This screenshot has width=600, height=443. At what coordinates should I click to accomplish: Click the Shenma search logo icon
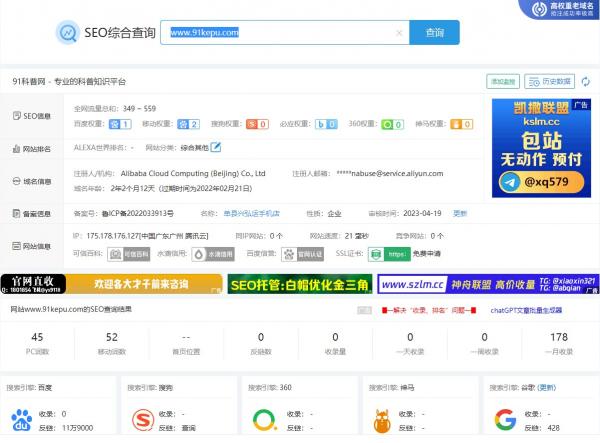(382, 421)
